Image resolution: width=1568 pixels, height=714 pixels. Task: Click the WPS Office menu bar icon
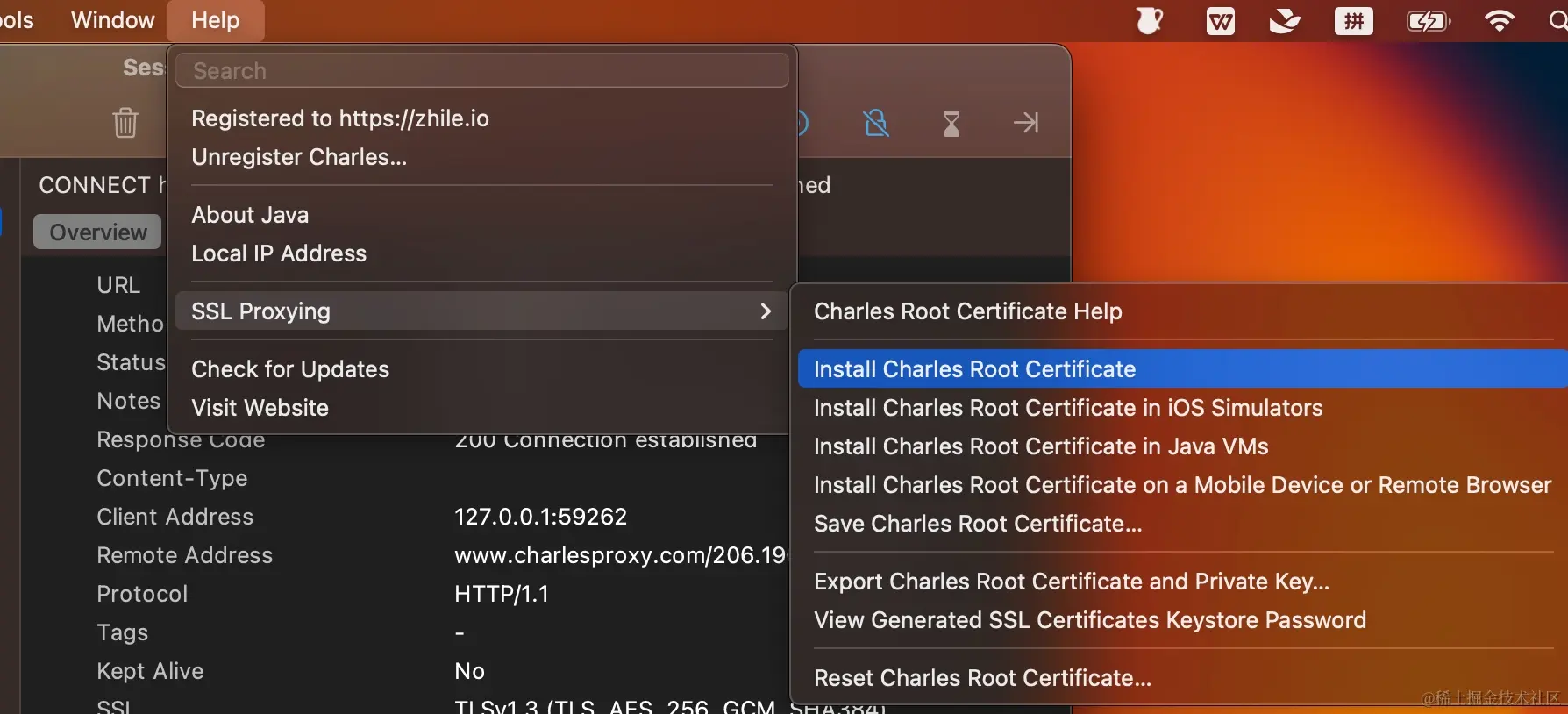click(1220, 21)
